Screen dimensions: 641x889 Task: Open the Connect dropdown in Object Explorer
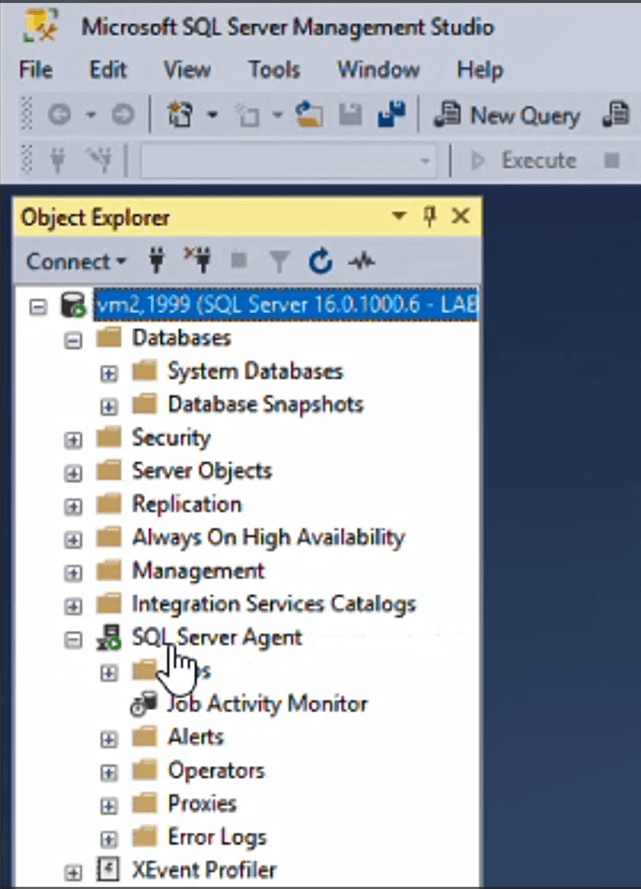(x=76, y=262)
